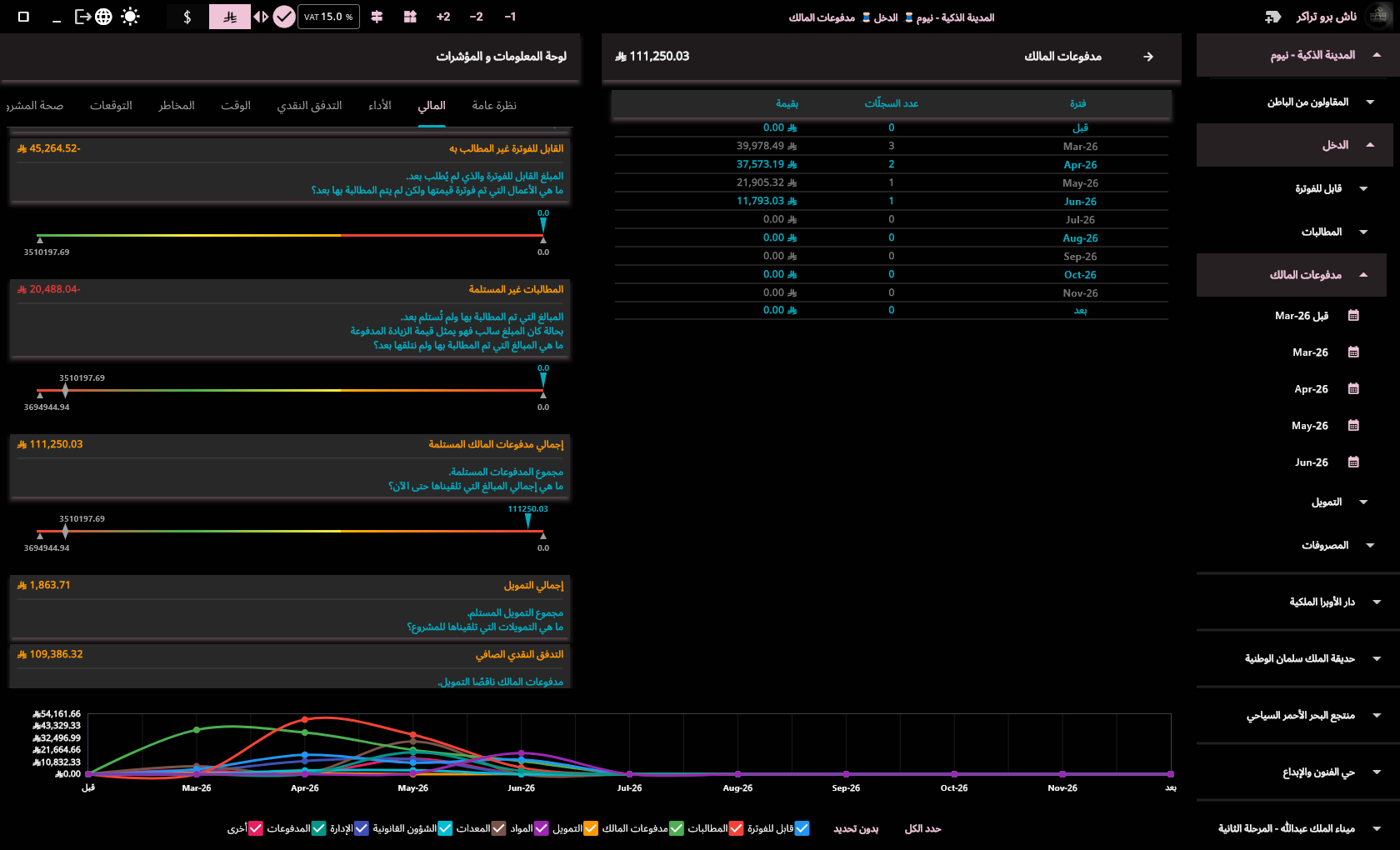
Task: Select the Saudi riyal currency button
Action: pos(230,17)
